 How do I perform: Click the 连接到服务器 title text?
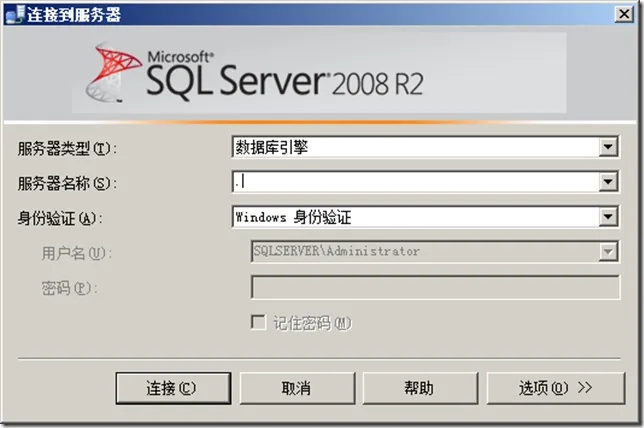[x=74, y=15]
